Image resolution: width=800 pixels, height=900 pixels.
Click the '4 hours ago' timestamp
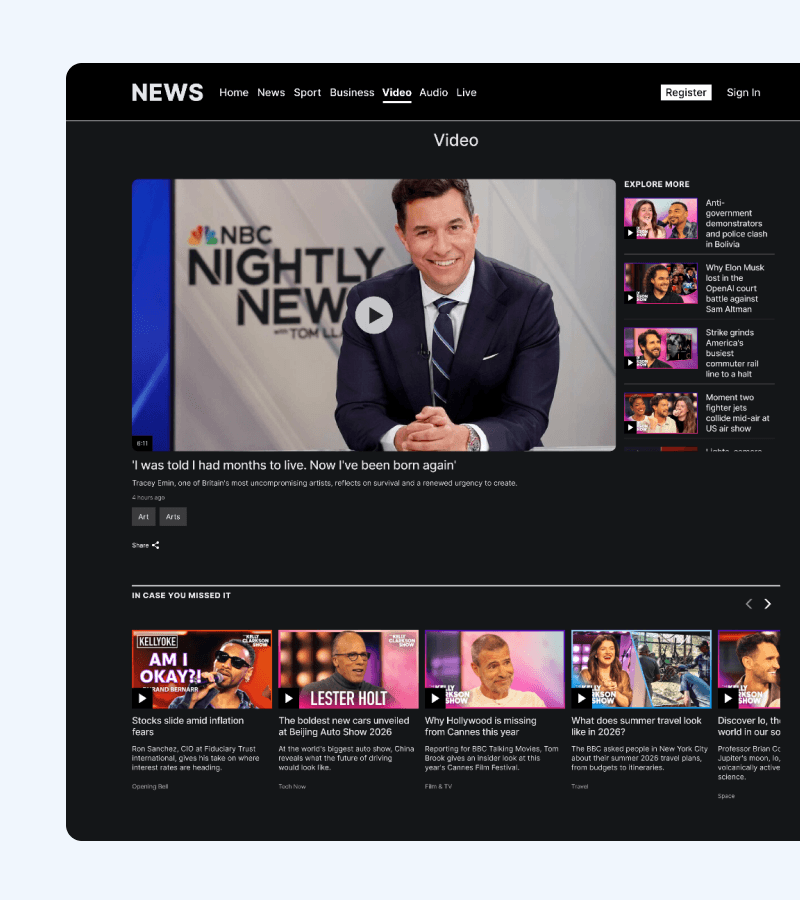(x=148, y=498)
